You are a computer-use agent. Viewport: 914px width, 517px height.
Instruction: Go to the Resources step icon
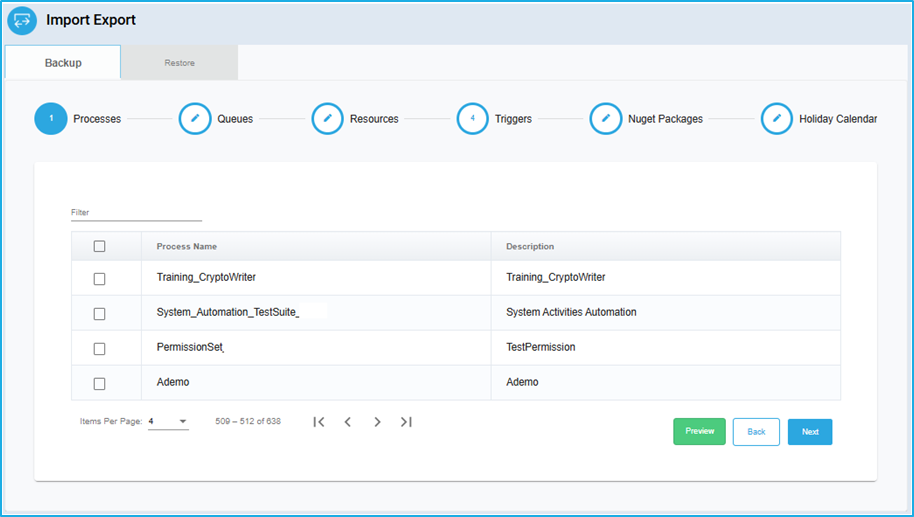click(328, 118)
